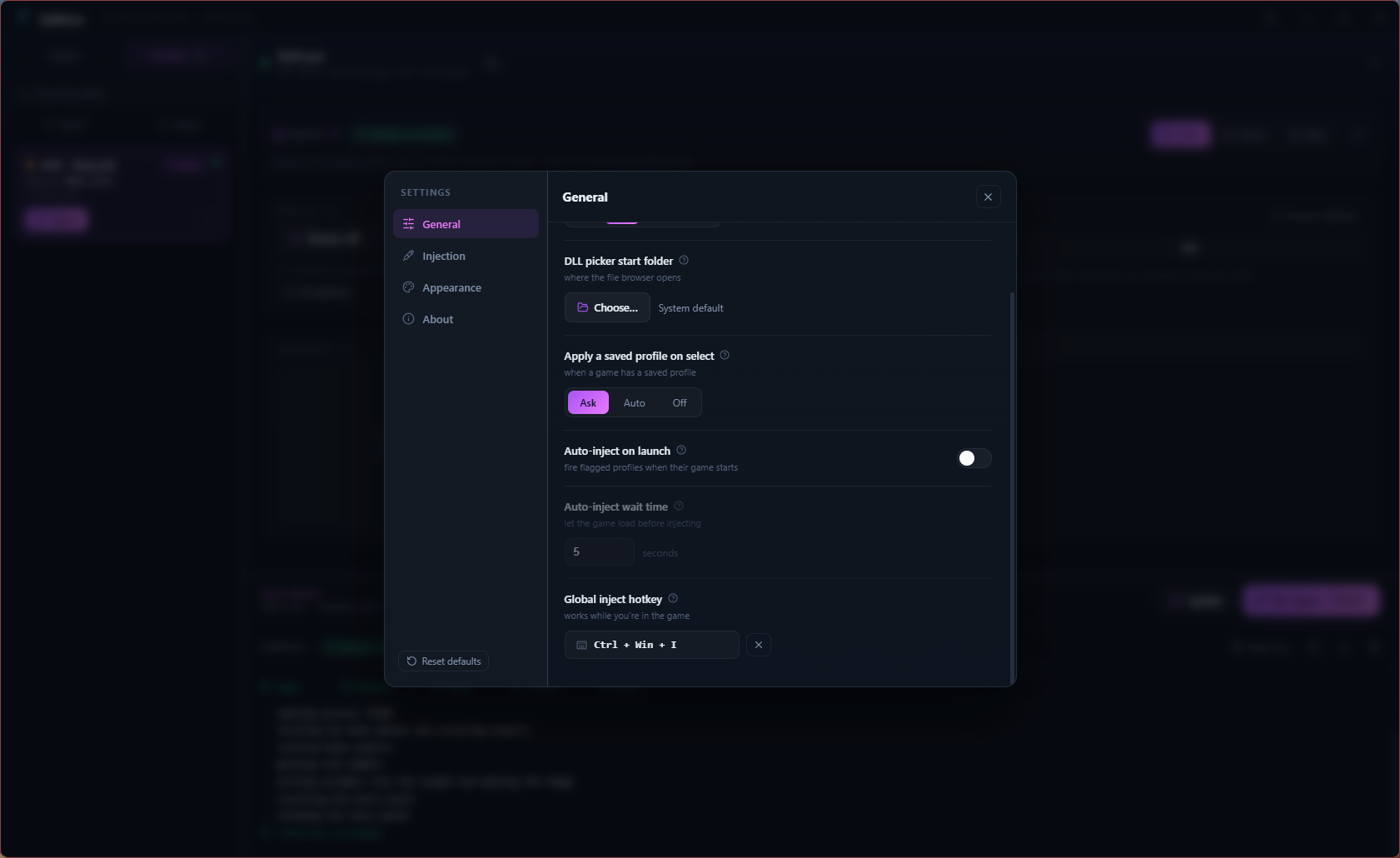Screen dimensions: 1400x858
Task: Select the Ask profile option
Action: (588, 402)
